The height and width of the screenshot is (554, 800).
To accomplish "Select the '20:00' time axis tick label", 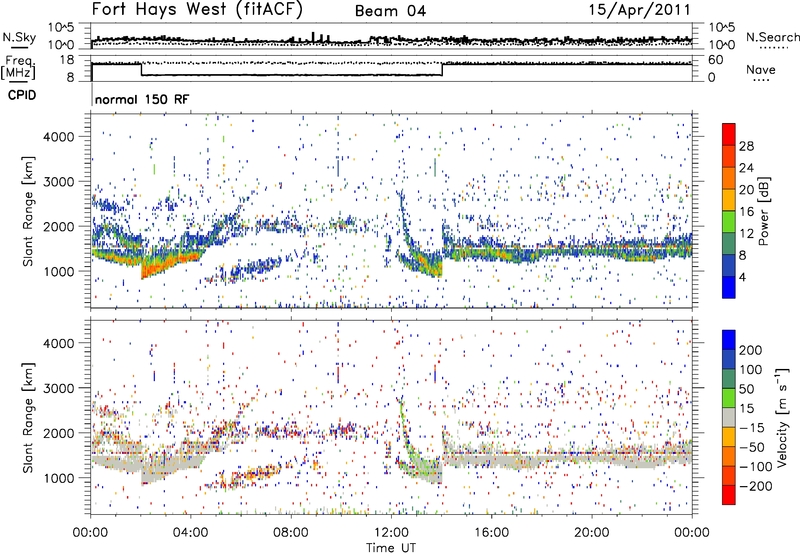I will pos(591,533).
